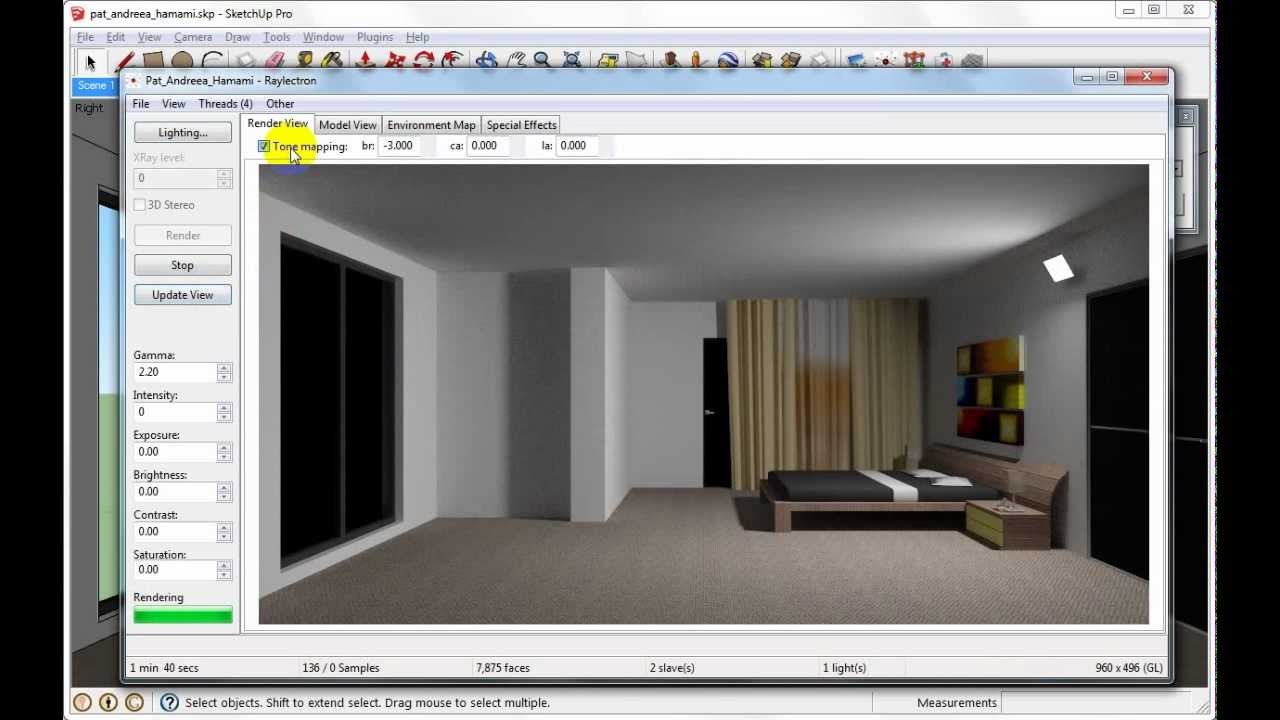Open SketchUp Camera menu
This screenshot has height=720, width=1280.
[x=193, y=37]
